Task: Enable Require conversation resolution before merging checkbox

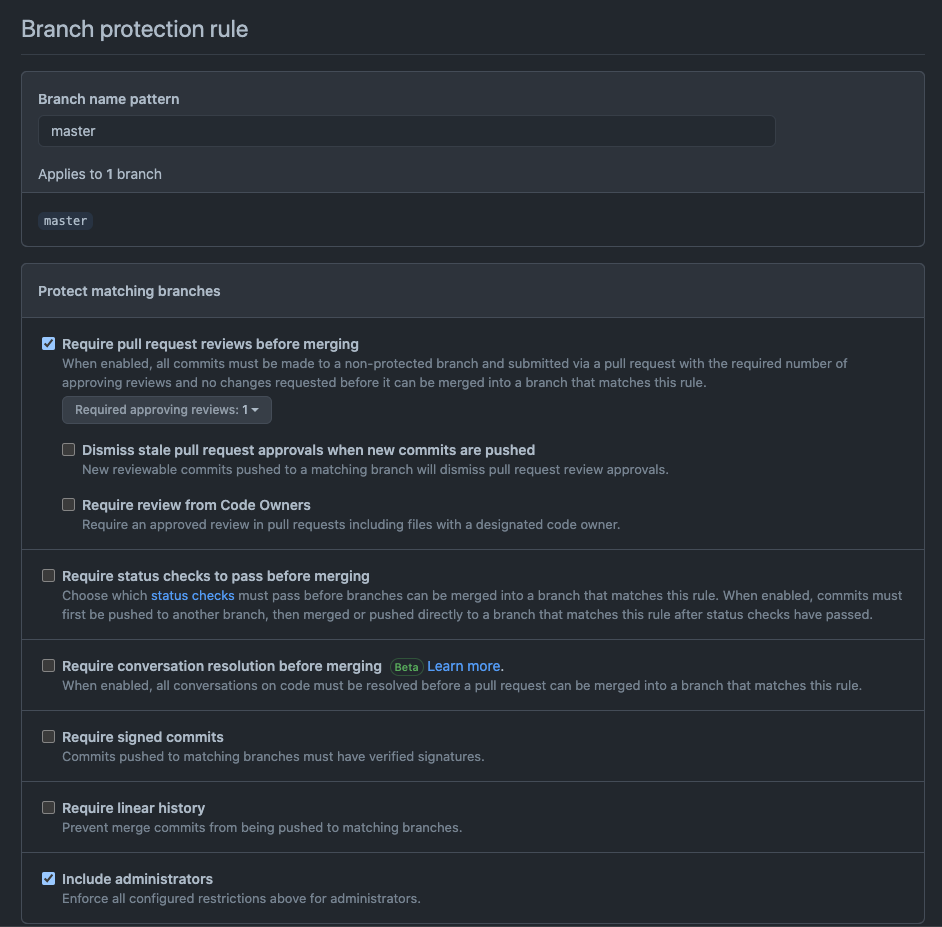Action: [x=49, y=666]
